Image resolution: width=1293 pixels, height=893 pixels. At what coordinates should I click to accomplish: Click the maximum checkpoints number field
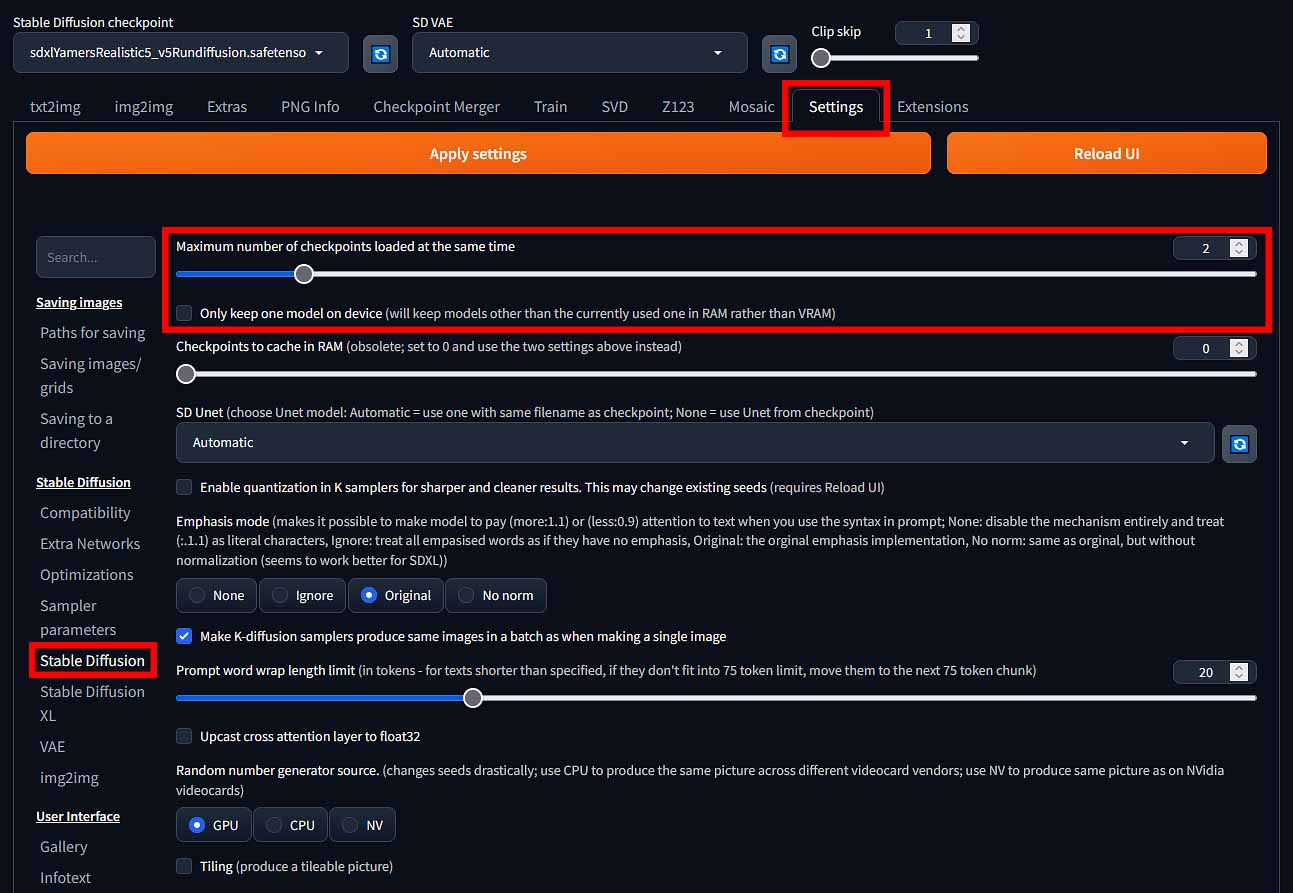tap(1214, 248)
